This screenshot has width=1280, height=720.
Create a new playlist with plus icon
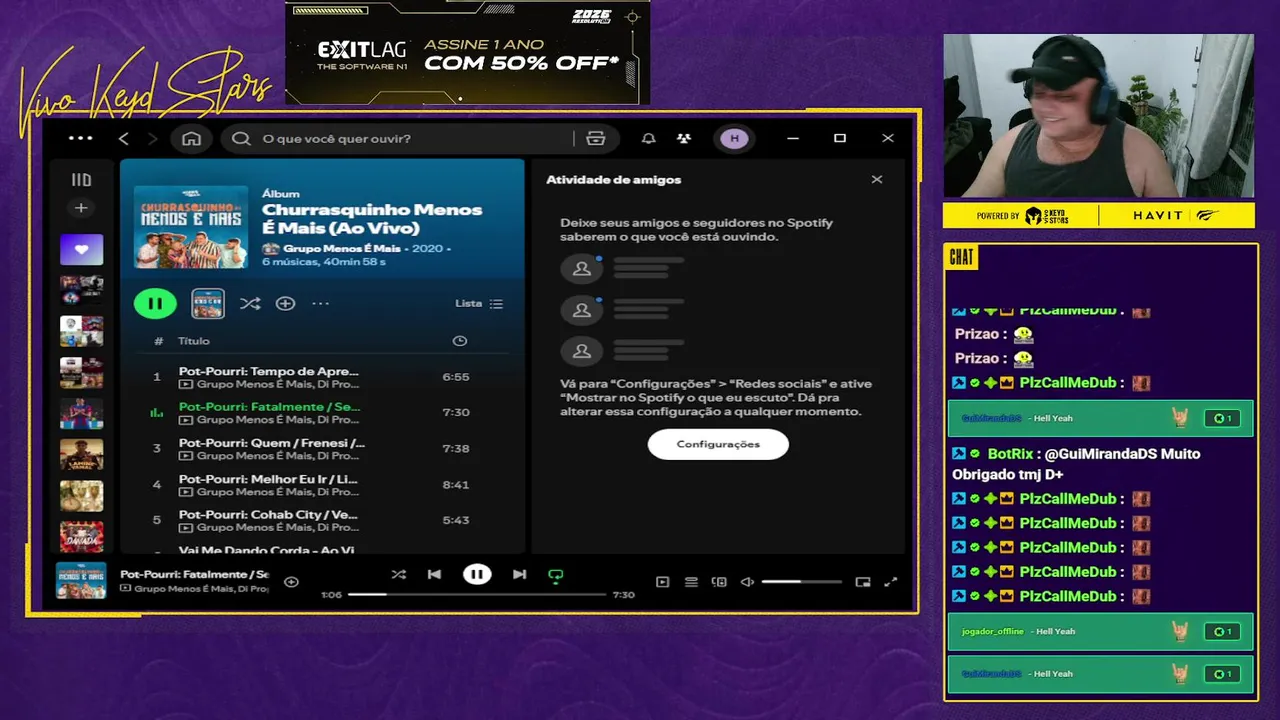[81, 208]
